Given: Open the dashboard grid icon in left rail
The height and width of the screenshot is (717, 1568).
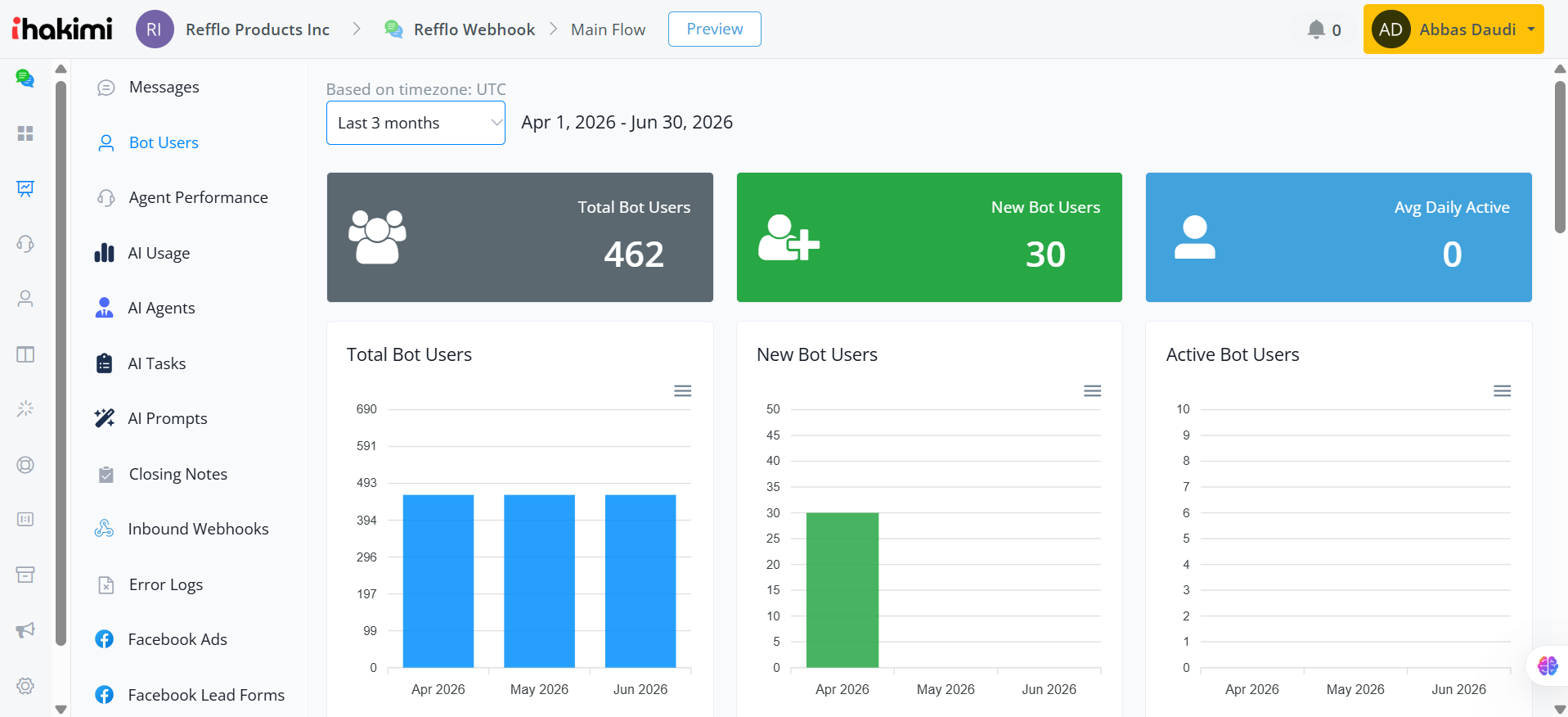Looking at the screenshot, I should (x=25, y=133).
